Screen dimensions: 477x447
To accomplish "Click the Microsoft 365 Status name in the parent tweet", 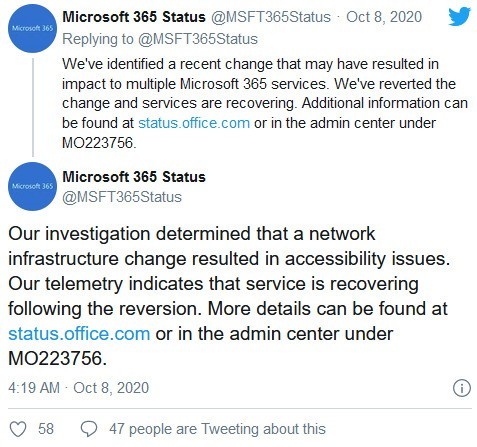I will coord(134,17).
